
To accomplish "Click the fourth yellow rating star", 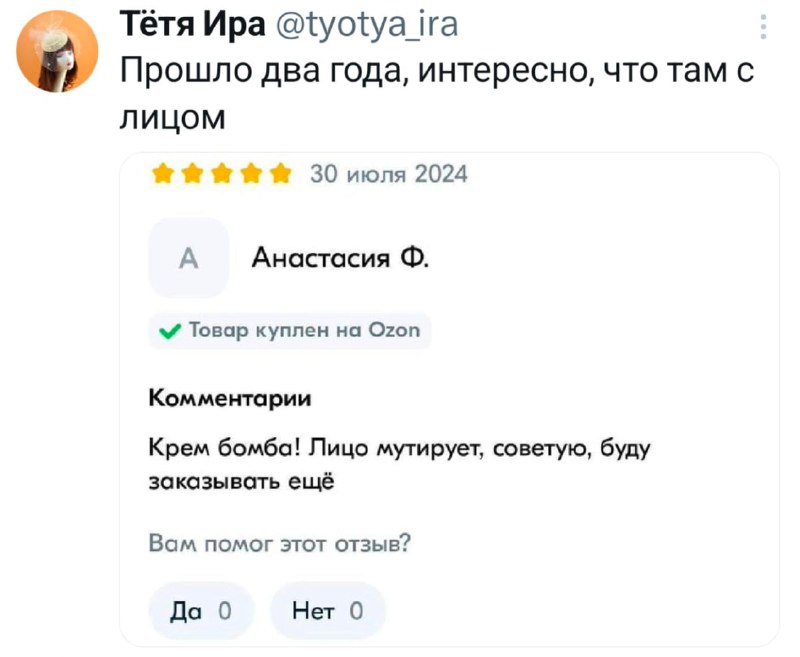I will point(250,175).
